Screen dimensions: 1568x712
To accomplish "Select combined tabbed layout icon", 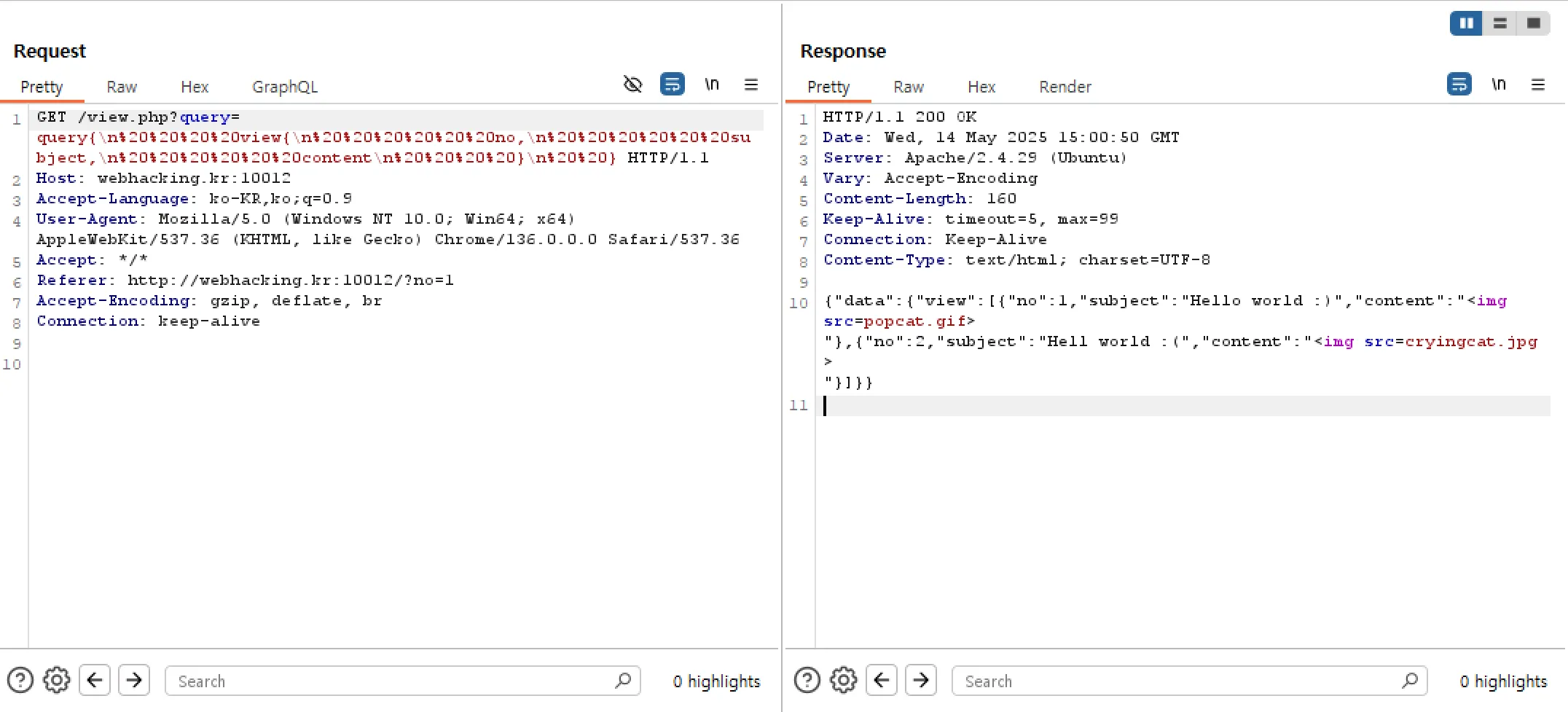I will coord(1533,23).
